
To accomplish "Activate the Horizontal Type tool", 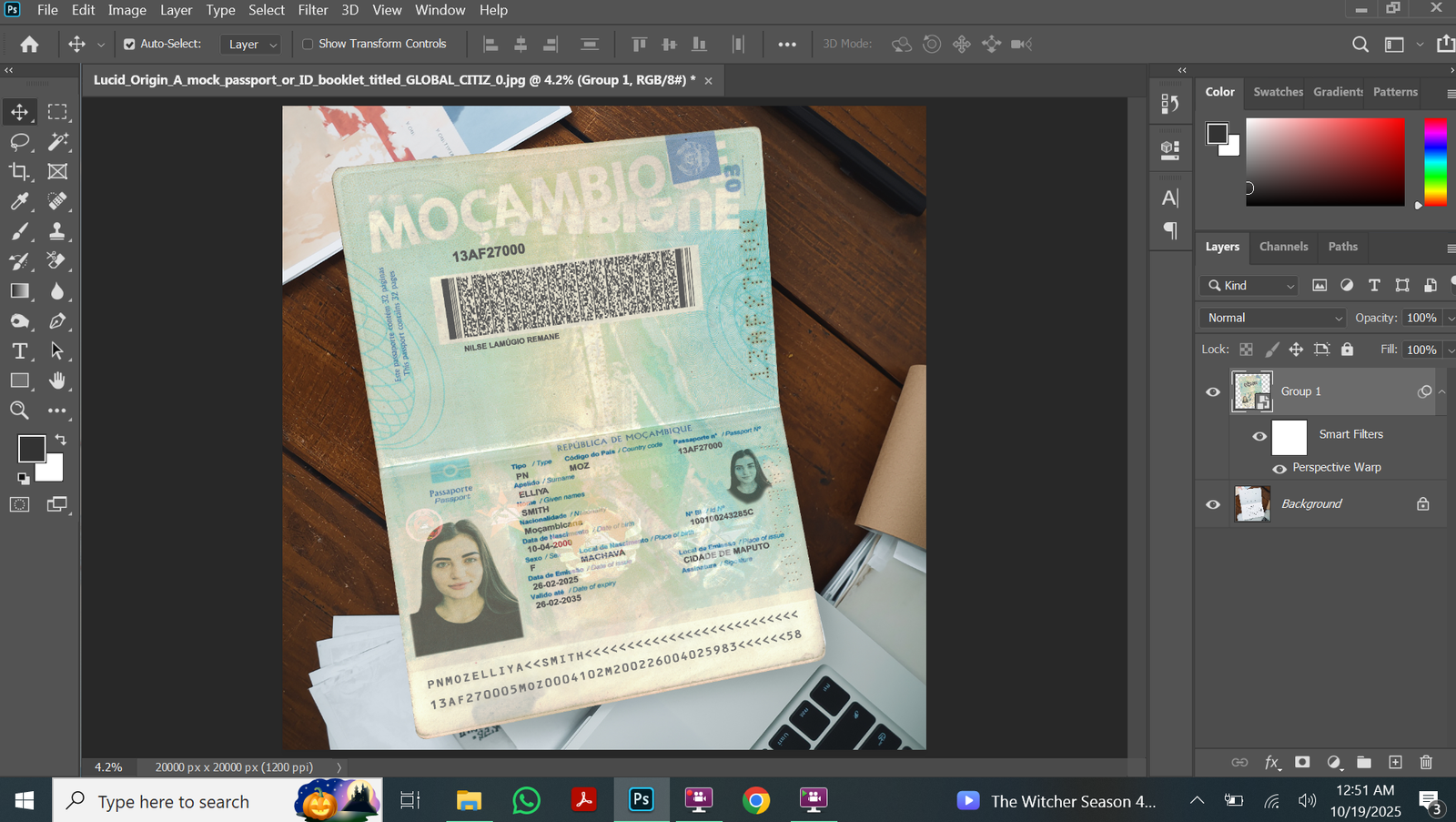I will 19,351.
